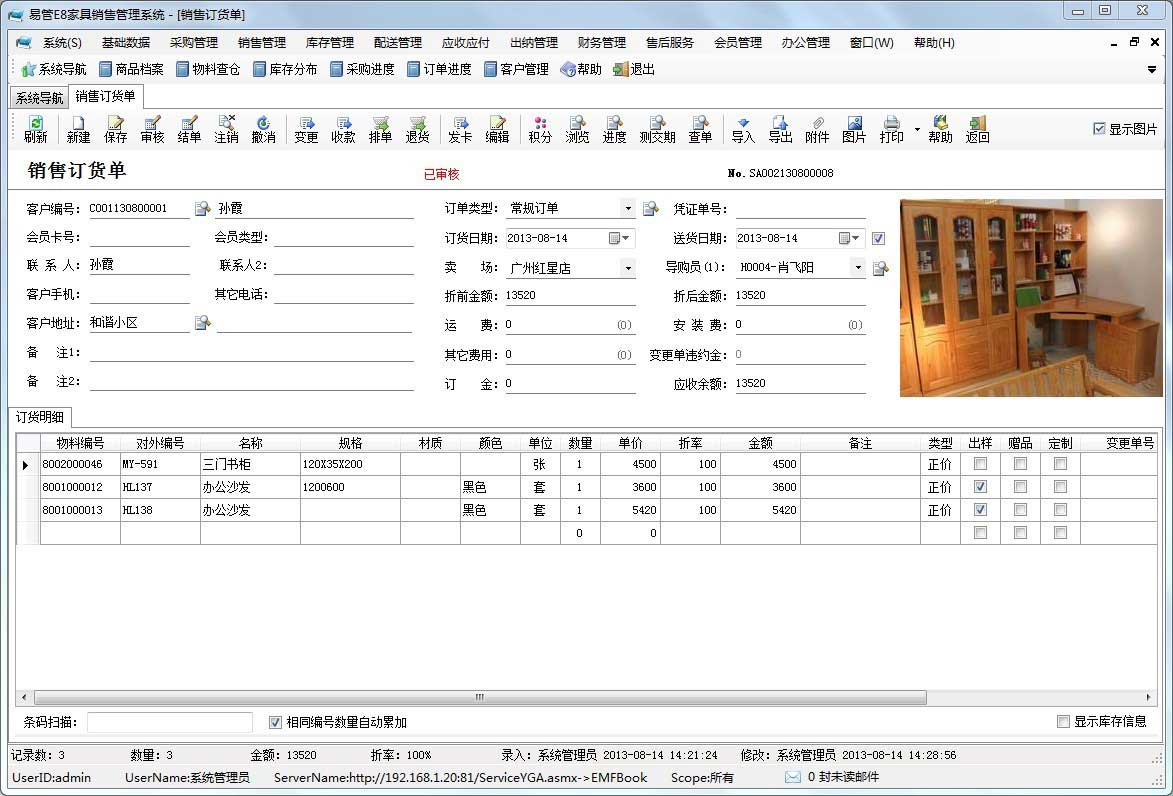Click the 条码扫描 input field
Viewport: 1173px width, 796px height.
pyautogui.click(x=170, y=722)
